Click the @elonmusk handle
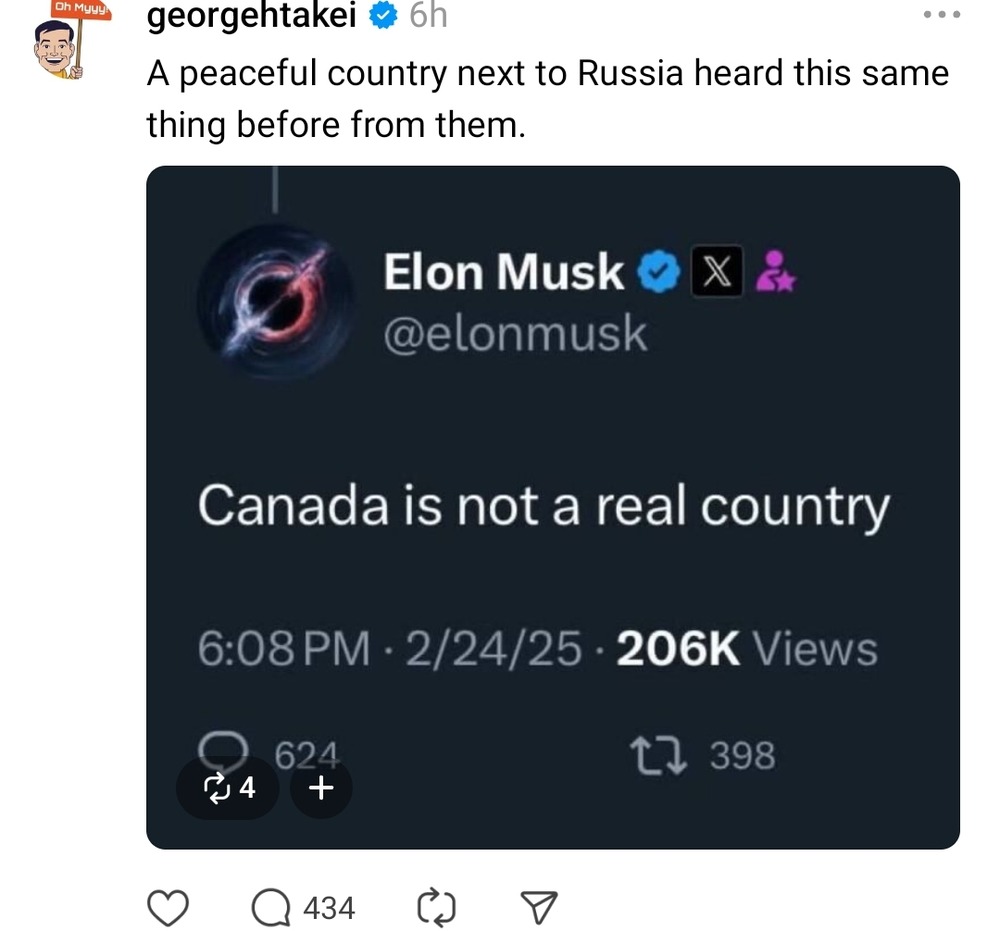The height and width of the screenshot is (931, 1000). pyautogui.click(x=515, y=334)
